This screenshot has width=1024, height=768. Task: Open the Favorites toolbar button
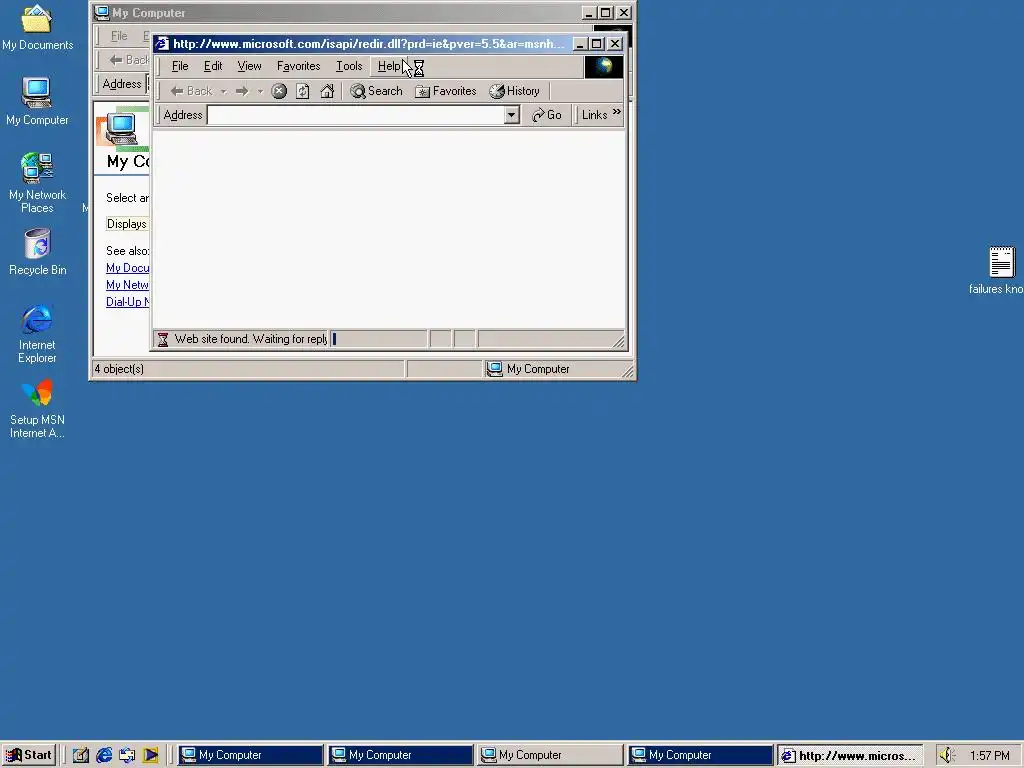[446, 91]
